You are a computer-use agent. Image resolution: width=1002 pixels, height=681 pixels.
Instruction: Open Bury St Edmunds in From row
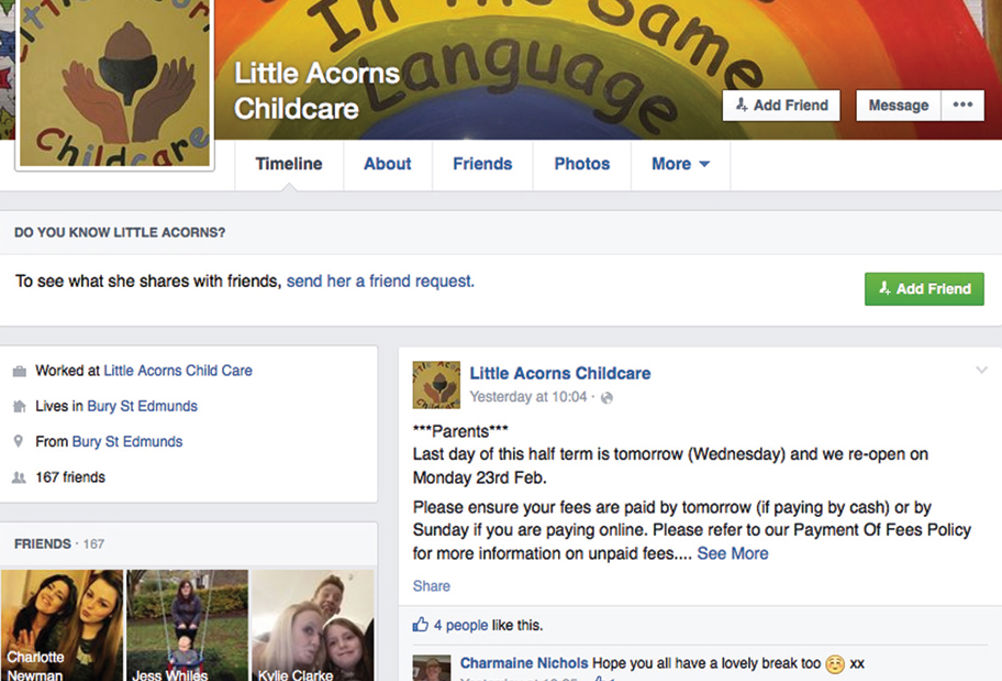coord(127,441)
